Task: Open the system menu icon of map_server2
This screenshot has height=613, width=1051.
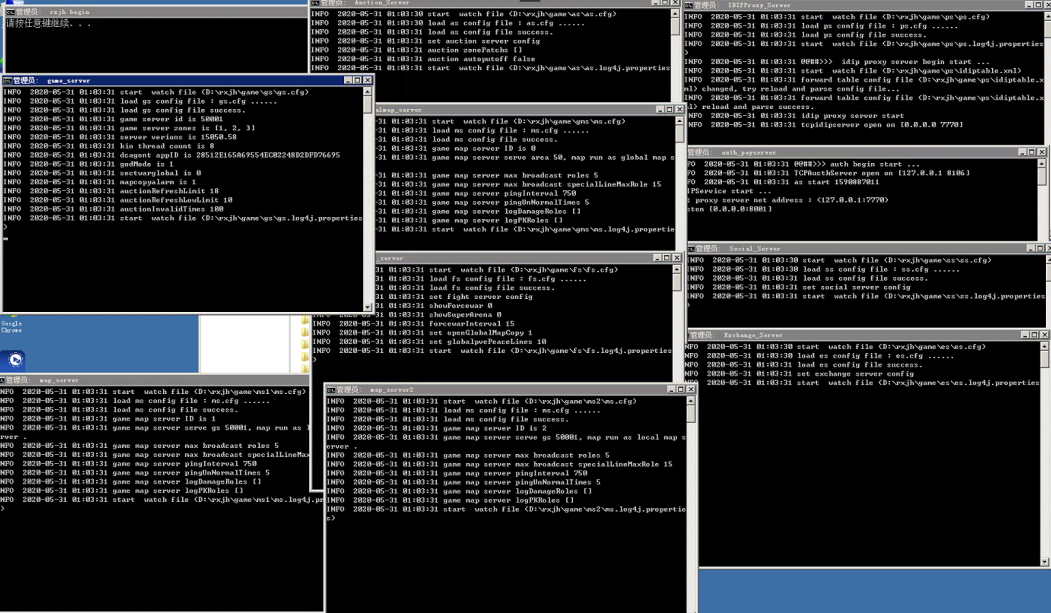Action: (331, 390)
